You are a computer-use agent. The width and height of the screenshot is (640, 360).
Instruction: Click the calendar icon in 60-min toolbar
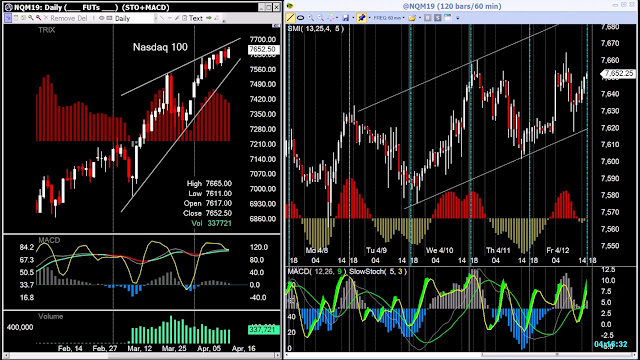click(x=448, y=18)
